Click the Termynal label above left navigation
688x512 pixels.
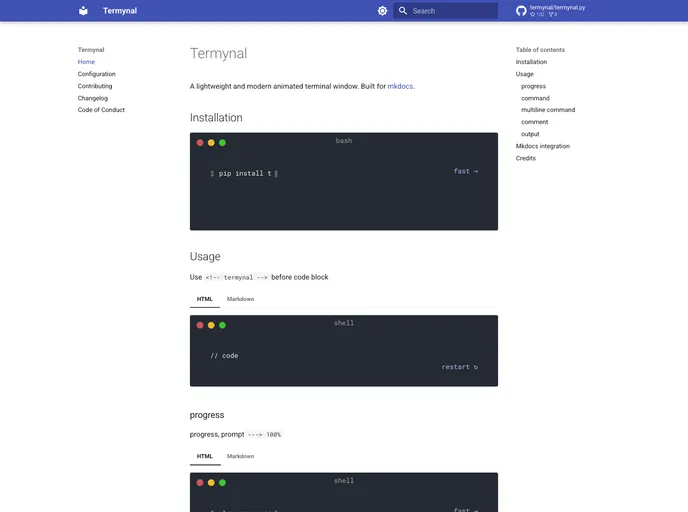(91, 50)
